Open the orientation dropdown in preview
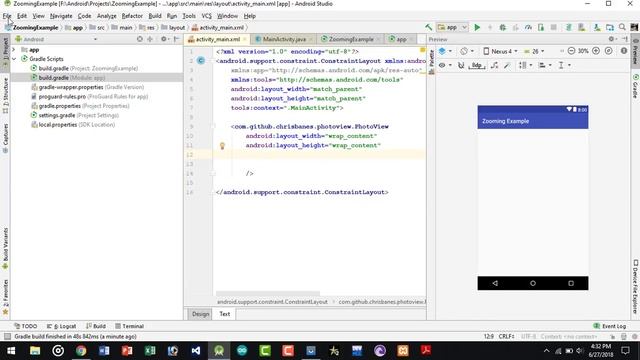This screenshot has height=360, width=640. point(467,51)
